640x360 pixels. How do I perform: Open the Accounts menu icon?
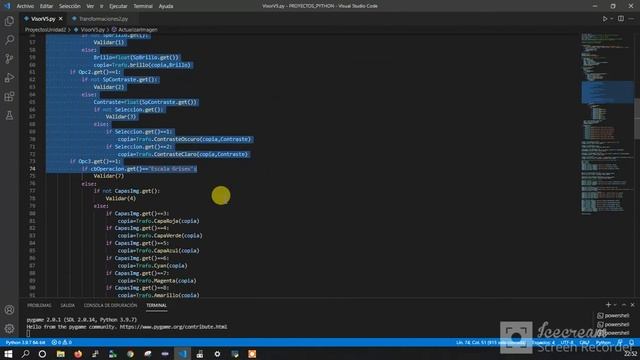(9, 310)
